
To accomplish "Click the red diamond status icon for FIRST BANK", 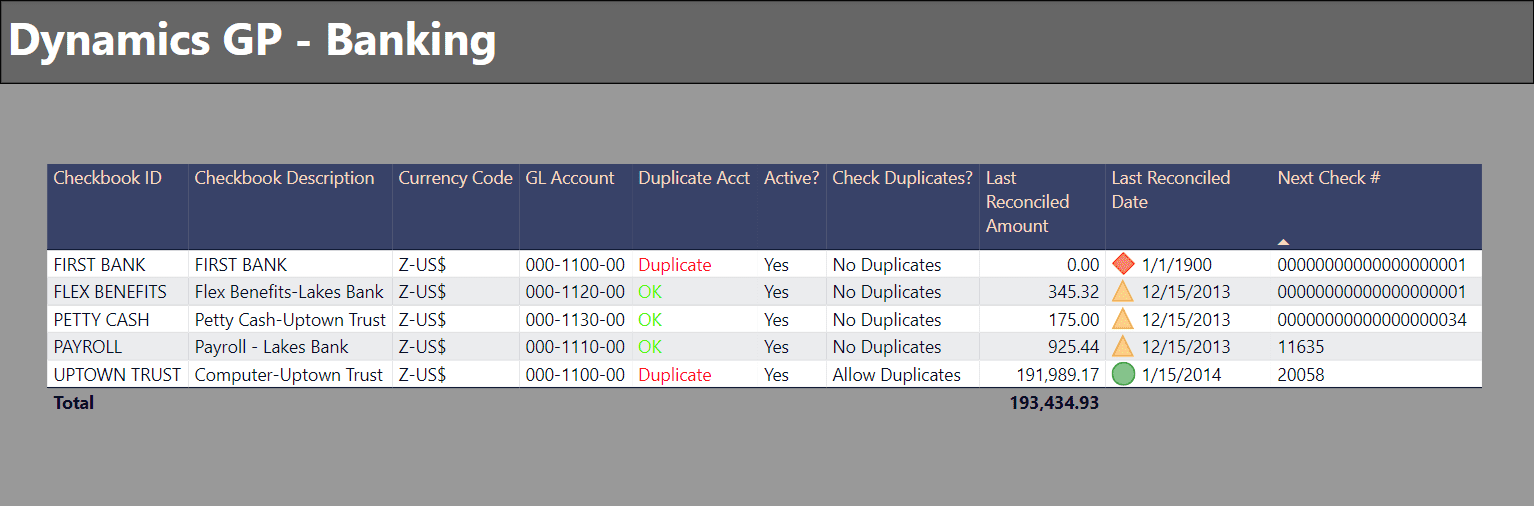I will point(1123,264).
